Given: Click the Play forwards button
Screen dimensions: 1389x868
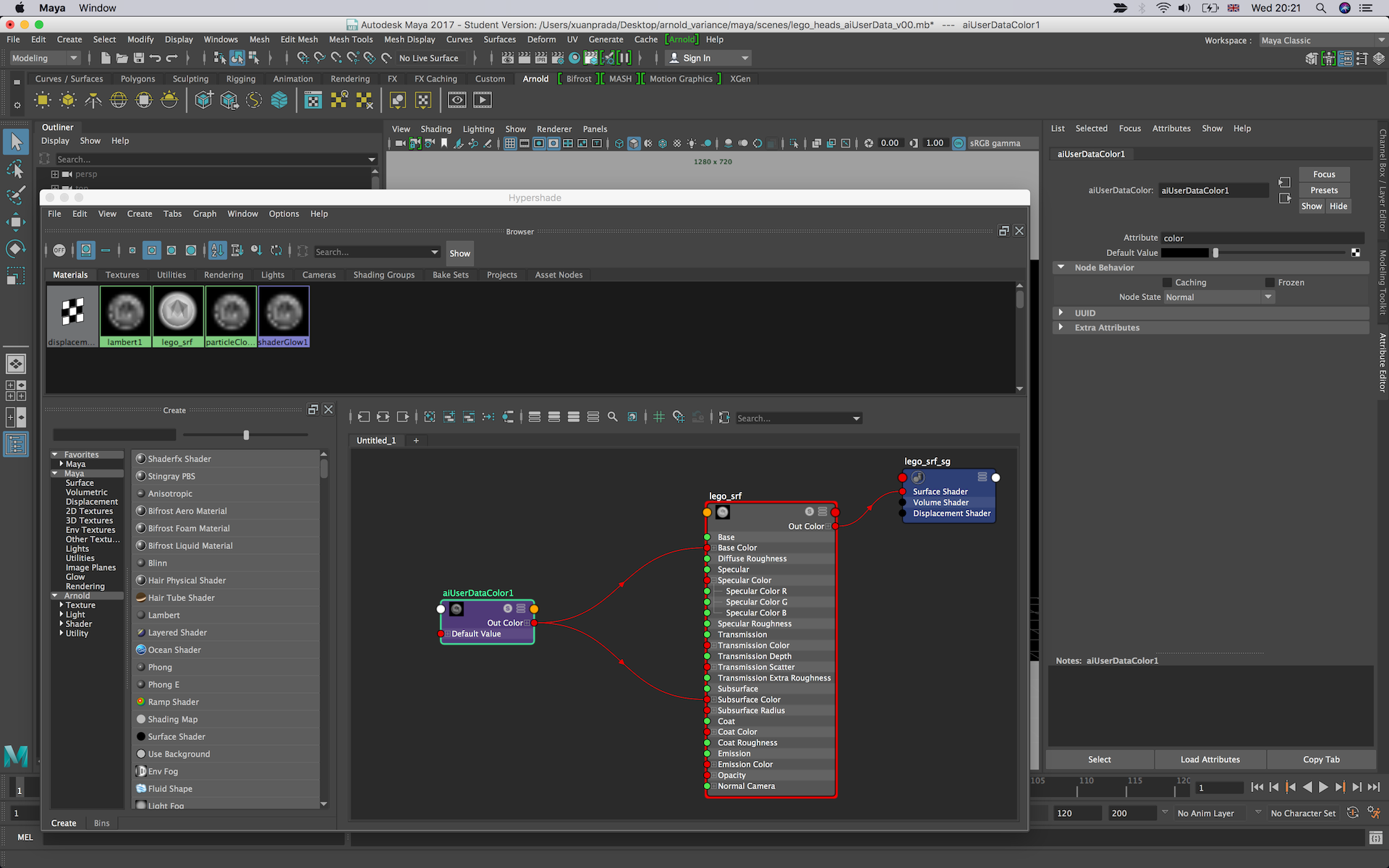Looking at the screenshot, I should 1323,788.
